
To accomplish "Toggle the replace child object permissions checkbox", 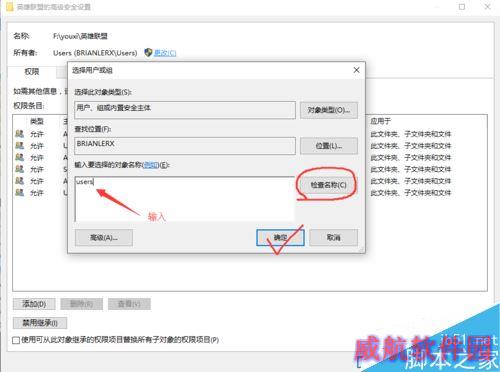I will pyautogui.click(x=16, y=340).
